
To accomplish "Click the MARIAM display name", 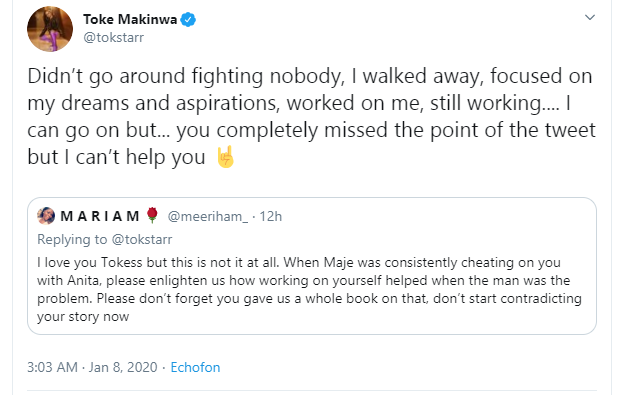I will coord(100,216).
